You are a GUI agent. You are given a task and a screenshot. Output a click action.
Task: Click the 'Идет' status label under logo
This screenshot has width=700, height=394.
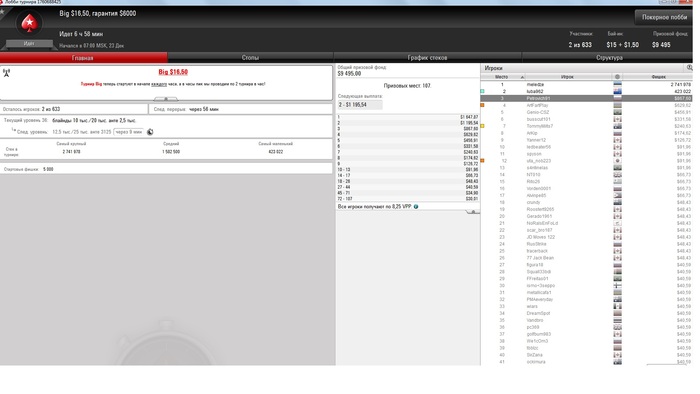click(29, 44)
